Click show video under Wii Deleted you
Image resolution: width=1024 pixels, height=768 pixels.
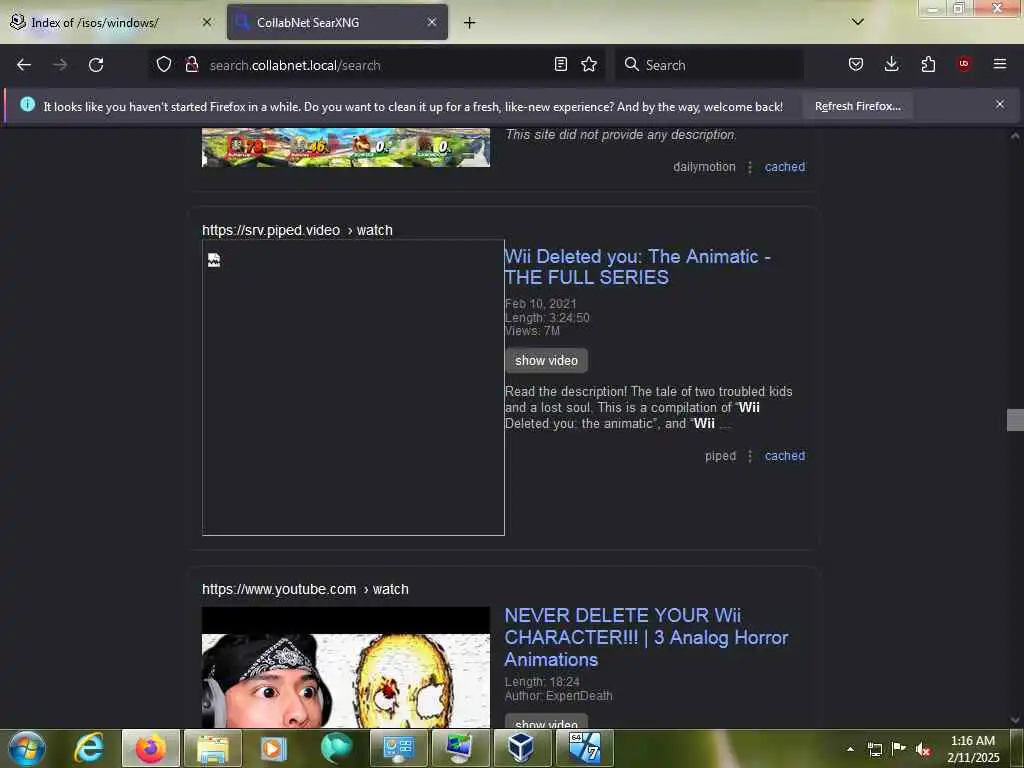[546, 360]
